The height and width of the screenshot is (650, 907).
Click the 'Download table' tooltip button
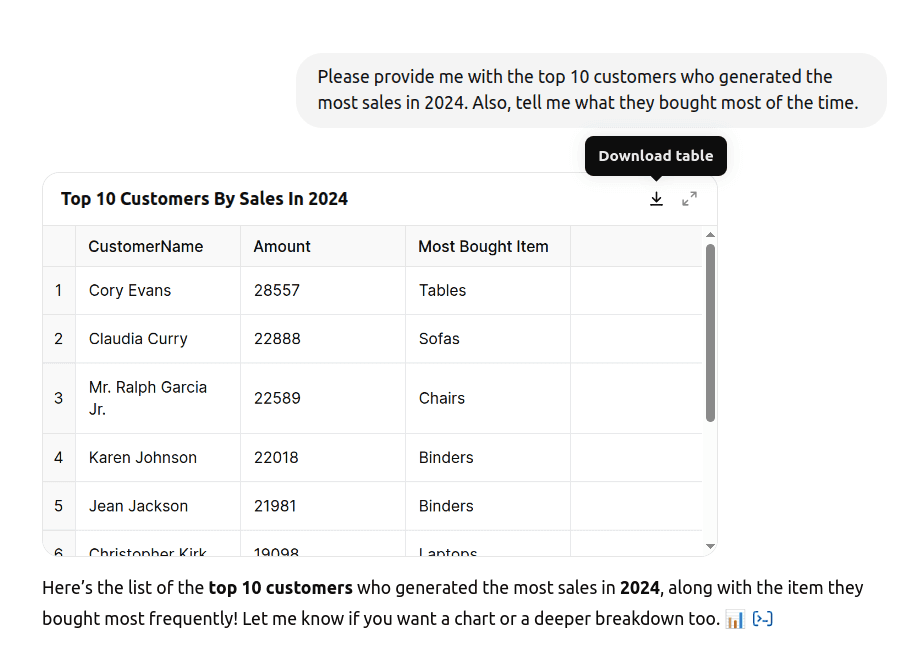655,156
